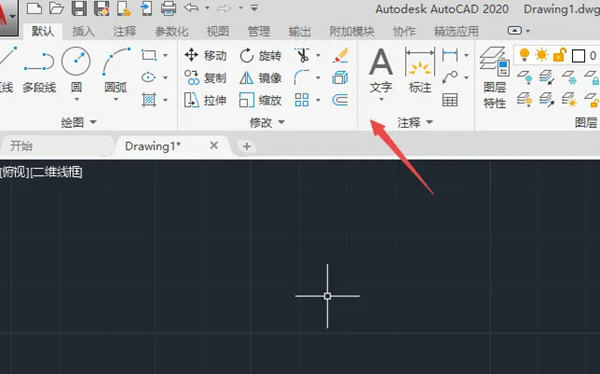
Task: Click the 镜像 mirror tool
Action: point(261,78)
